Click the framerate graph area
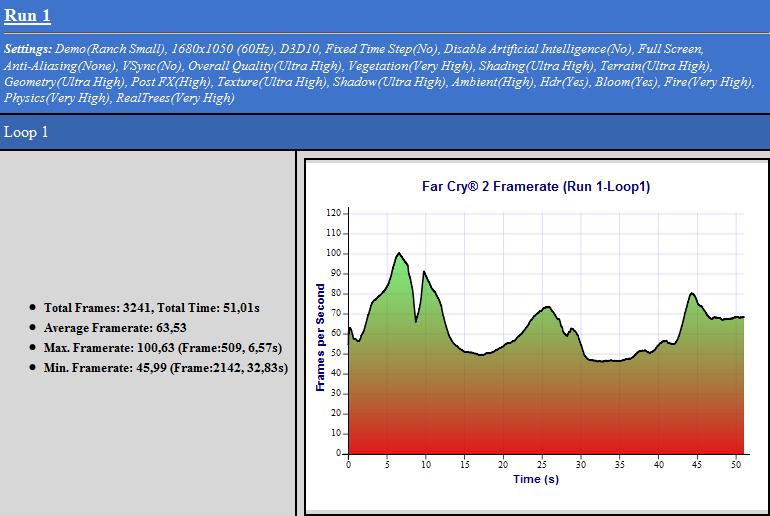Screen dimensions: 770x516 [546, 334]
